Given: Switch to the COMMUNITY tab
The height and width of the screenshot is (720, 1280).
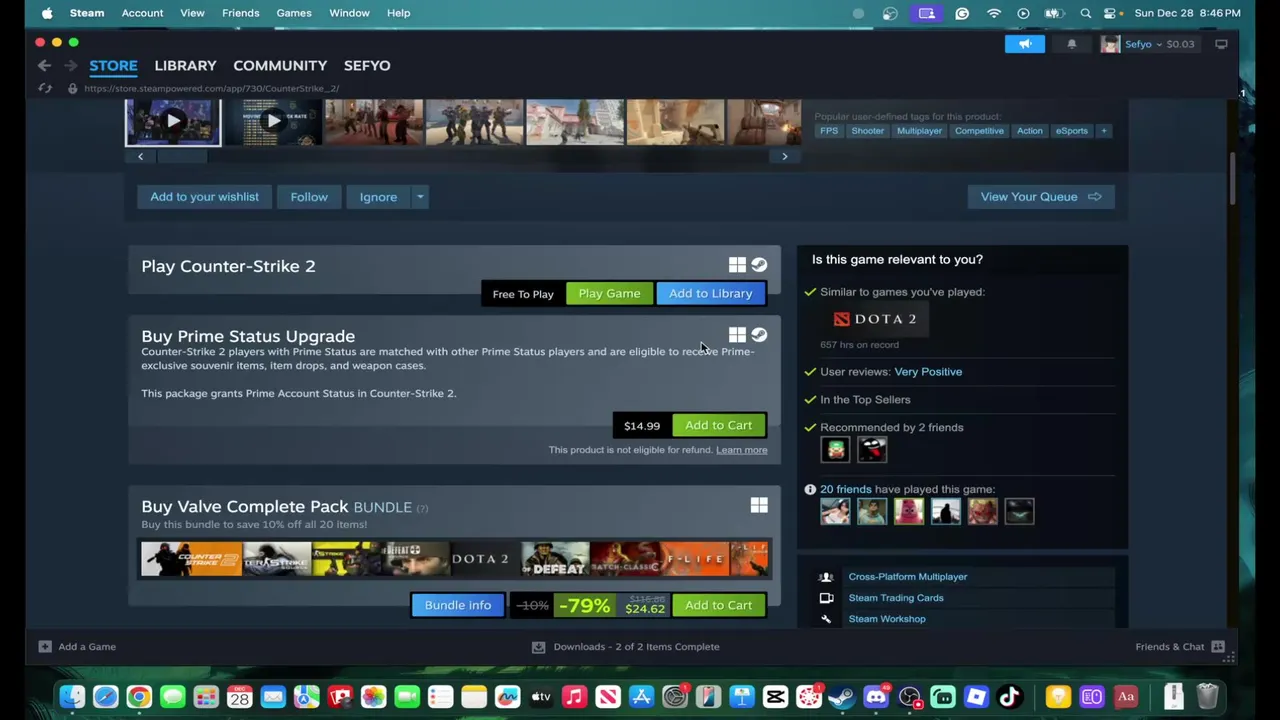Looking at the screenshot, I should pyautogui.click(x=280, y=65).
